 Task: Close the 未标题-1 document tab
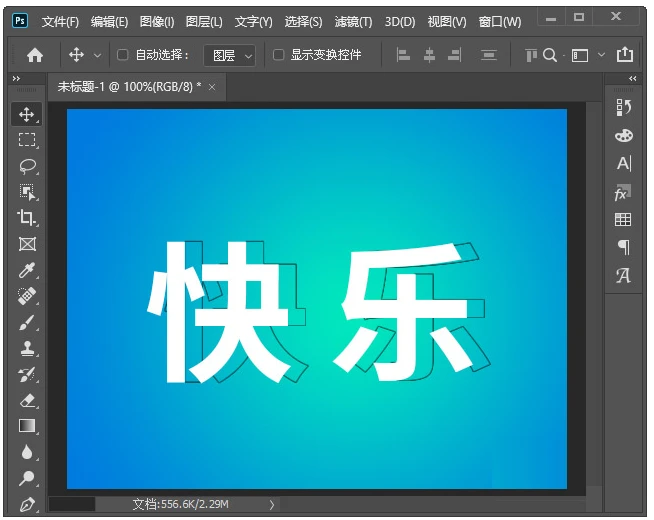212,87
